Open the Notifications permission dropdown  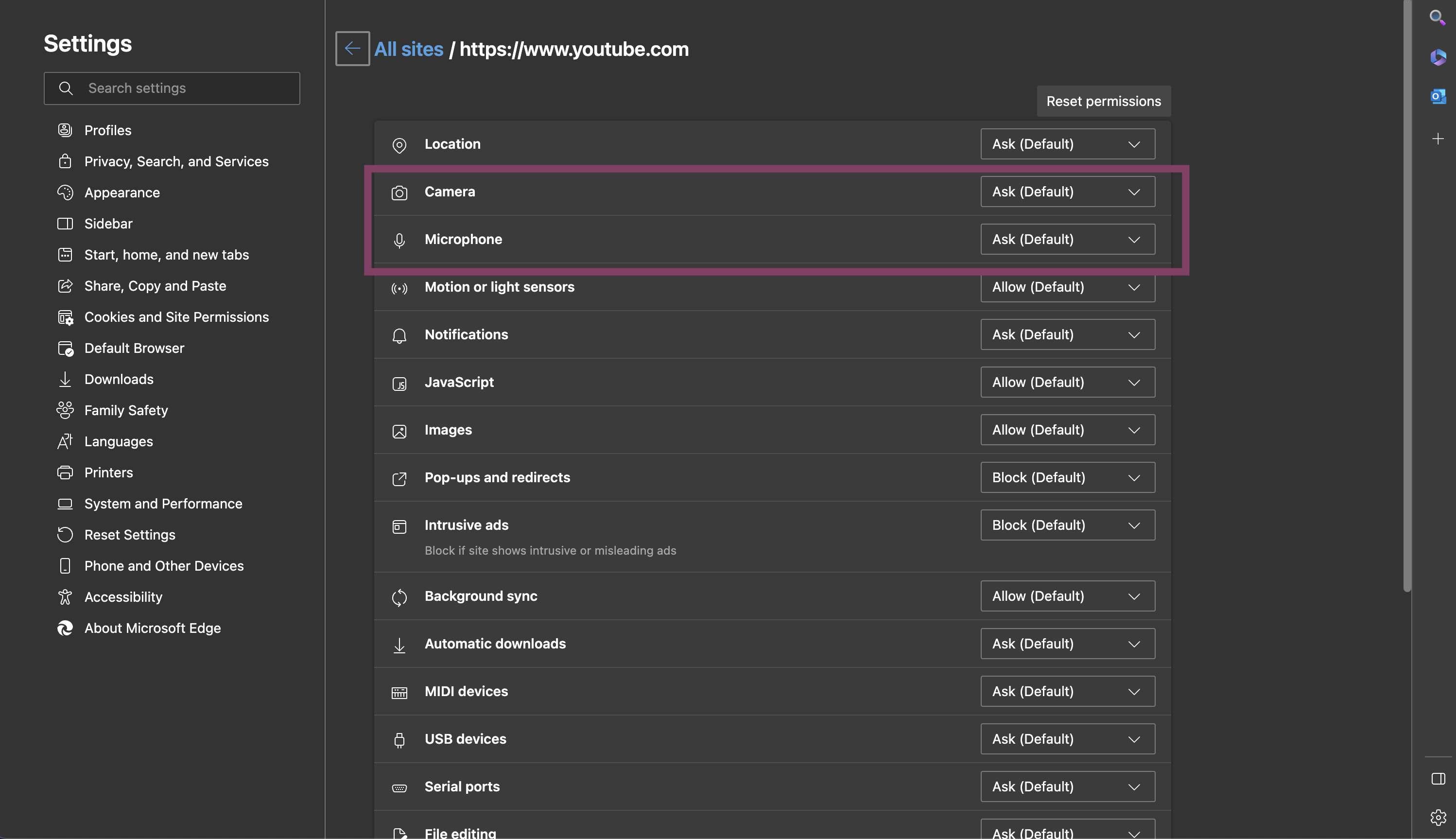click(1068, 334)
